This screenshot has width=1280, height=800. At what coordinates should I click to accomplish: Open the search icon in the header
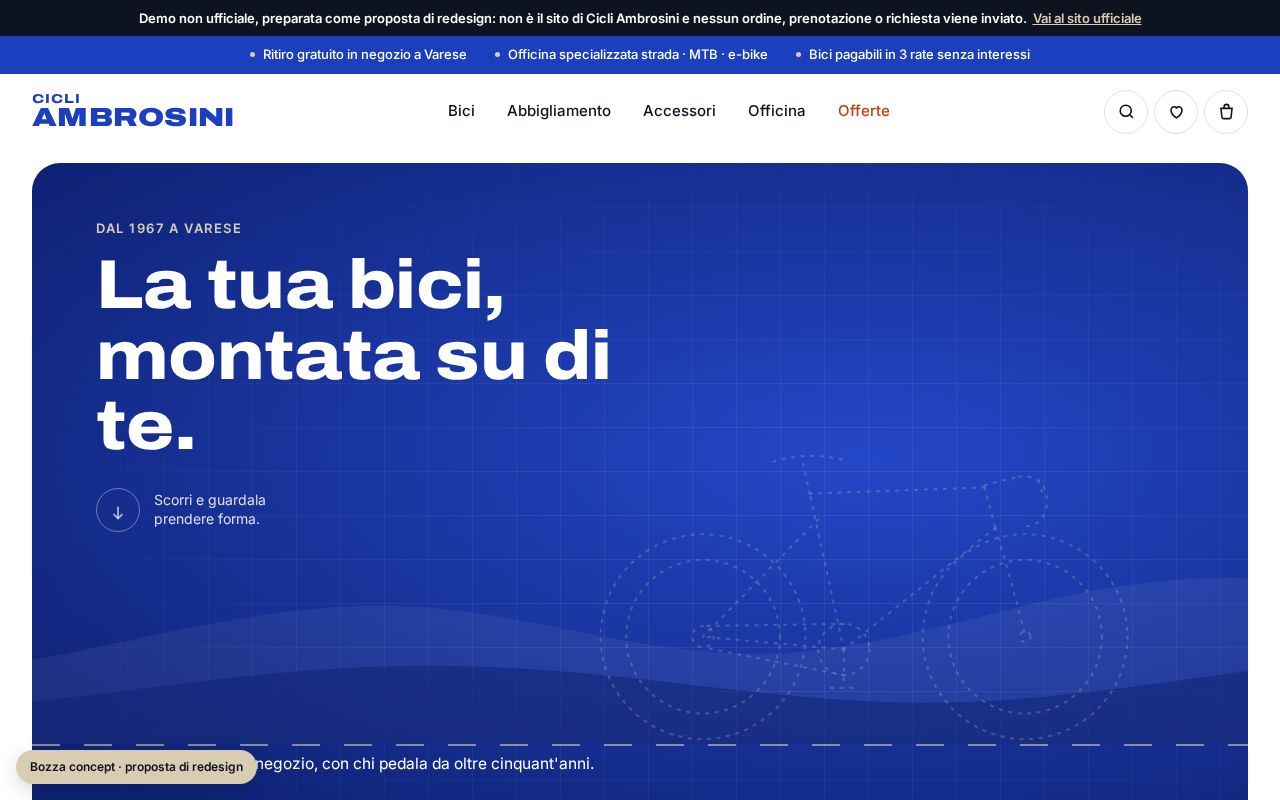pyautogui.click(x=1126, y=112)
